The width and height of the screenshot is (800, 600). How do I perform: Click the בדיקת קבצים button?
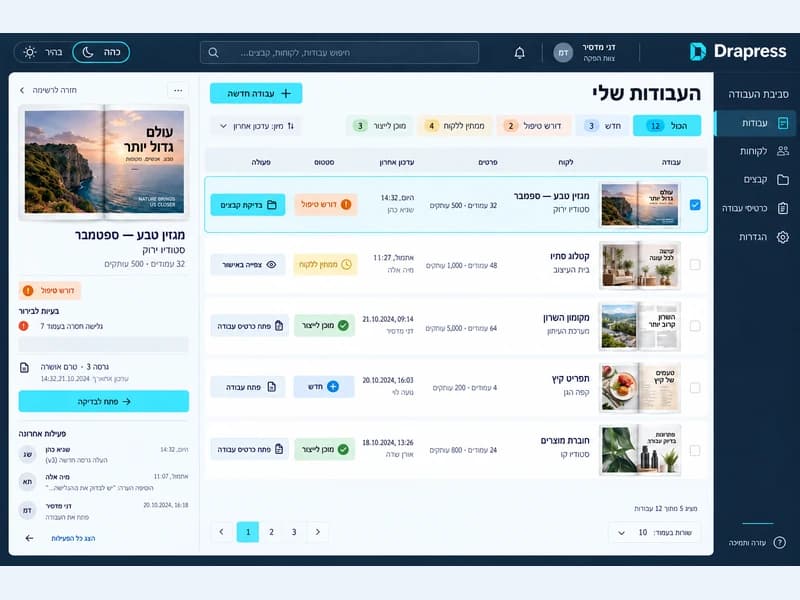(248, 205)
